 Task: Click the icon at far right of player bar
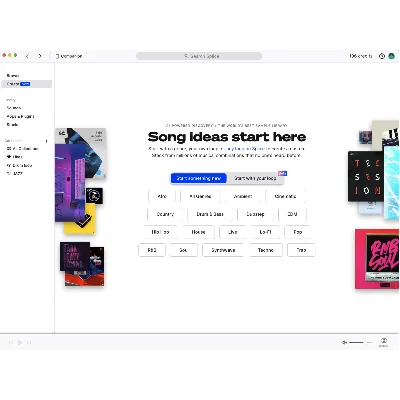[x=384, y=342]
